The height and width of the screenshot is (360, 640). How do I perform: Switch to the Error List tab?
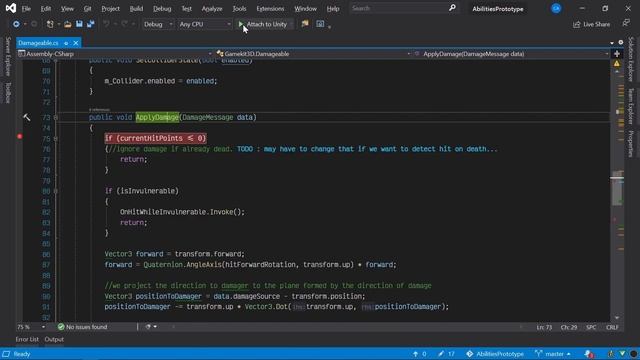tap(27, 339)
